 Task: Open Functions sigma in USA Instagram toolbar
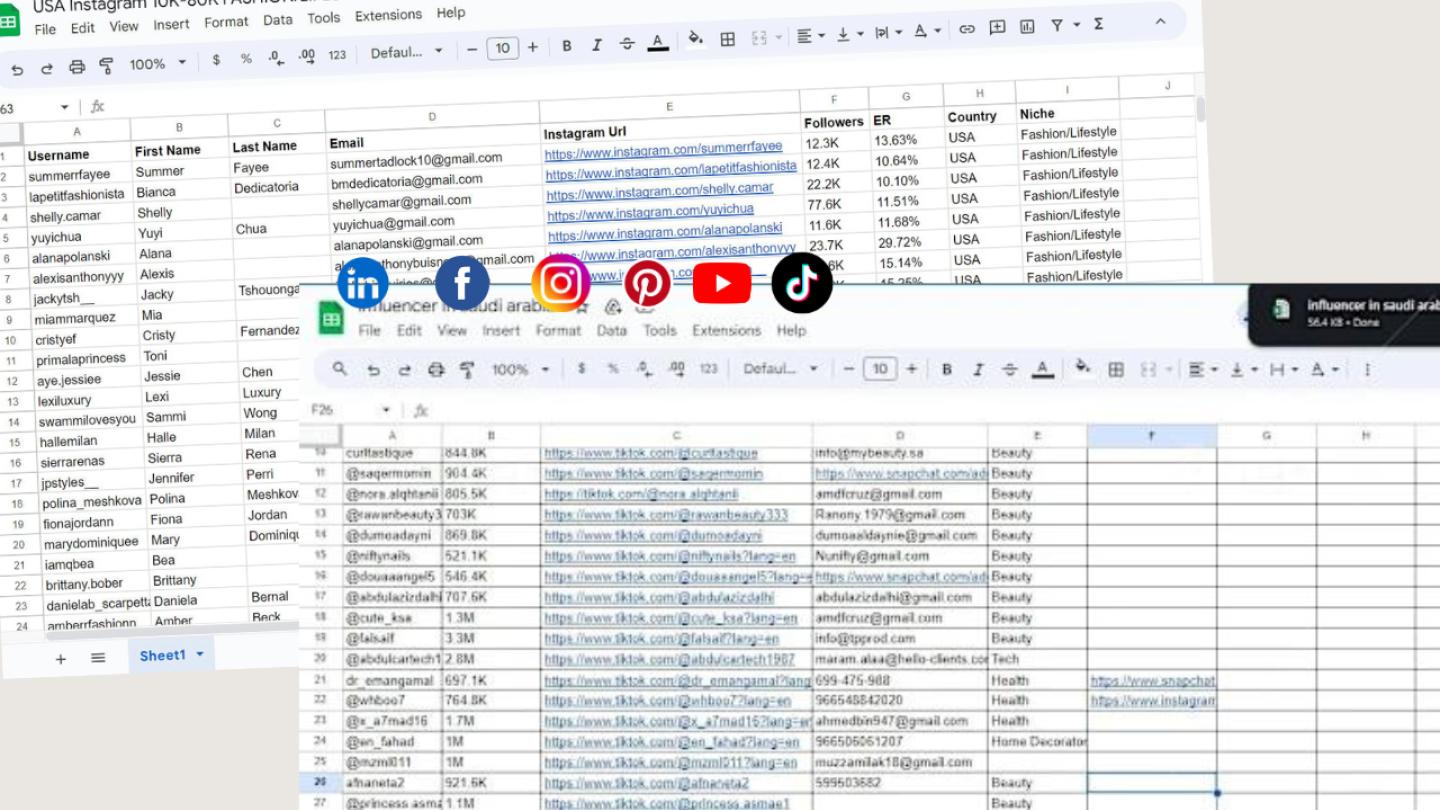(1099, 23)
